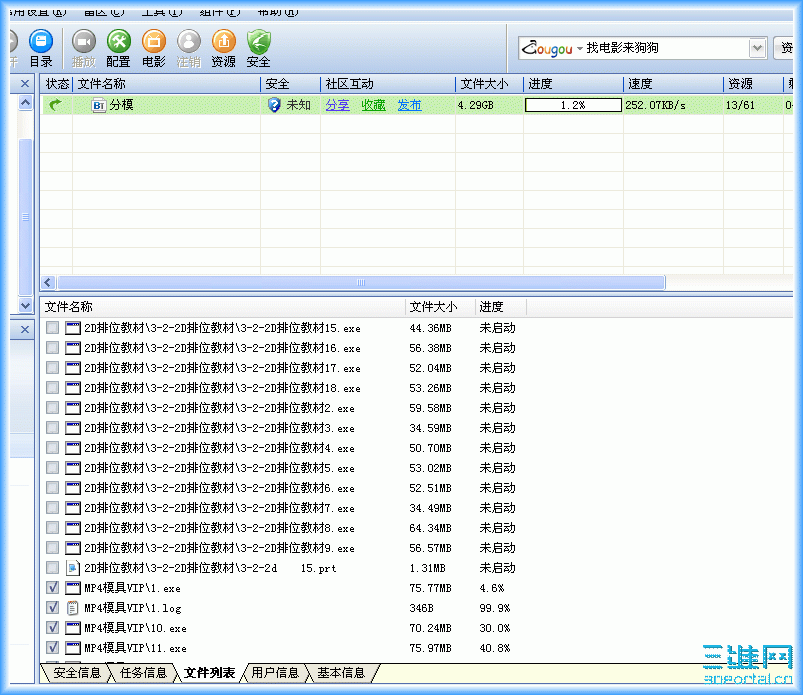Click the 发布 publish link

(409, 105)
